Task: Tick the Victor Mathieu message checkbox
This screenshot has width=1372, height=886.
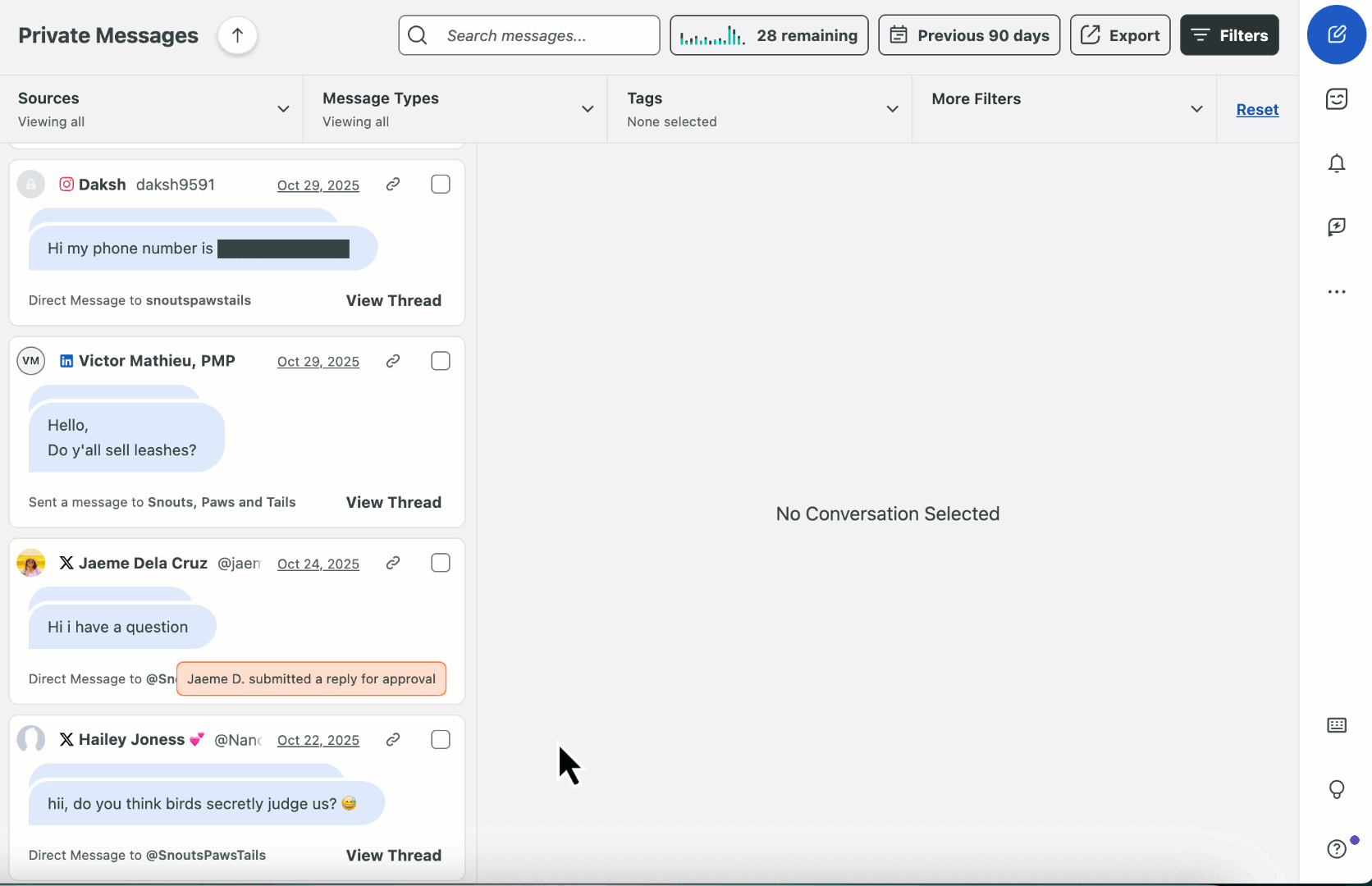Action: tap(441, 361)
